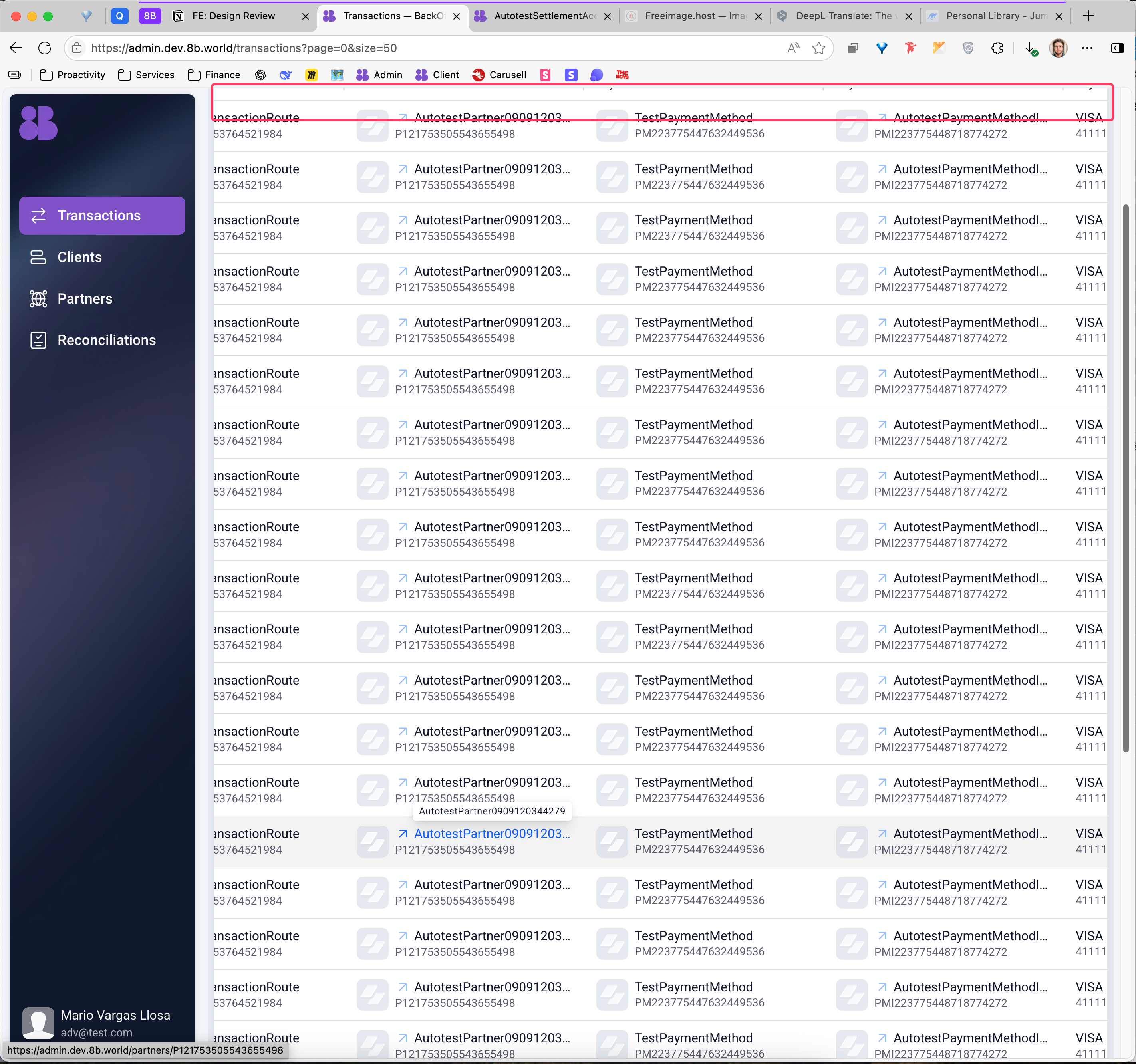Open the Client bookmark
The height and width of the screenshot is (1064, 1136).
[x=437, y=75]
